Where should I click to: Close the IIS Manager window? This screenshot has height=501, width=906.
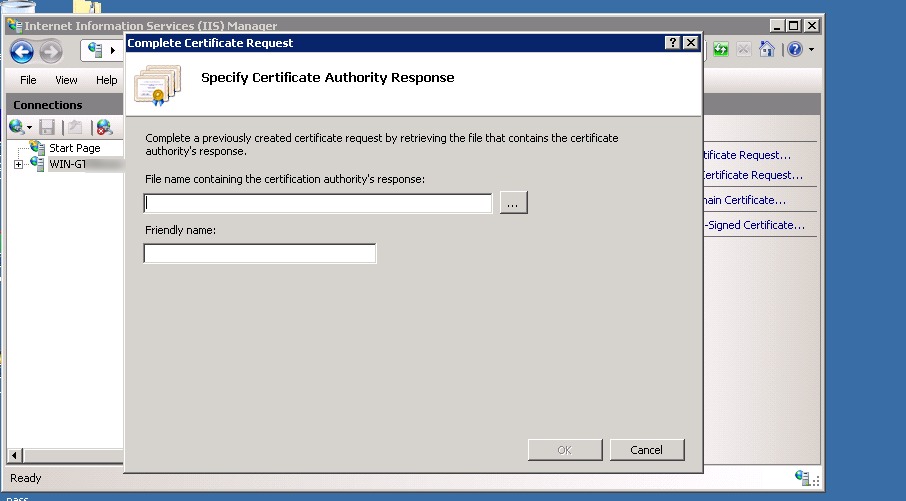click(812, 25)
